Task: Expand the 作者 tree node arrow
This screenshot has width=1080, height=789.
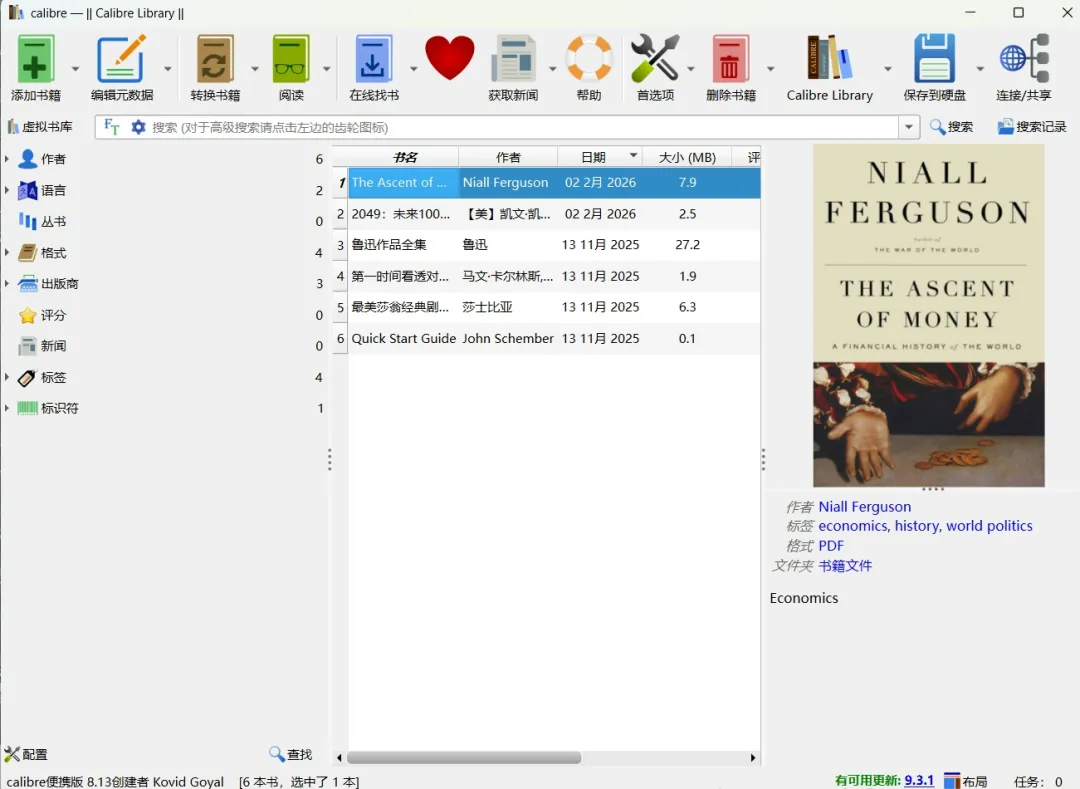Action: click(x=7, y=159)
